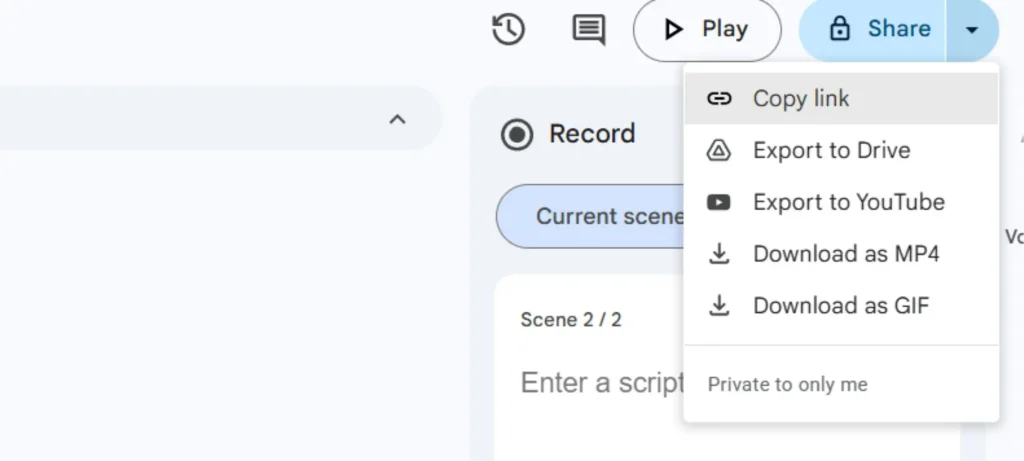Click the YouTube icon
The image size is (1024, 461).
point(719,202)
